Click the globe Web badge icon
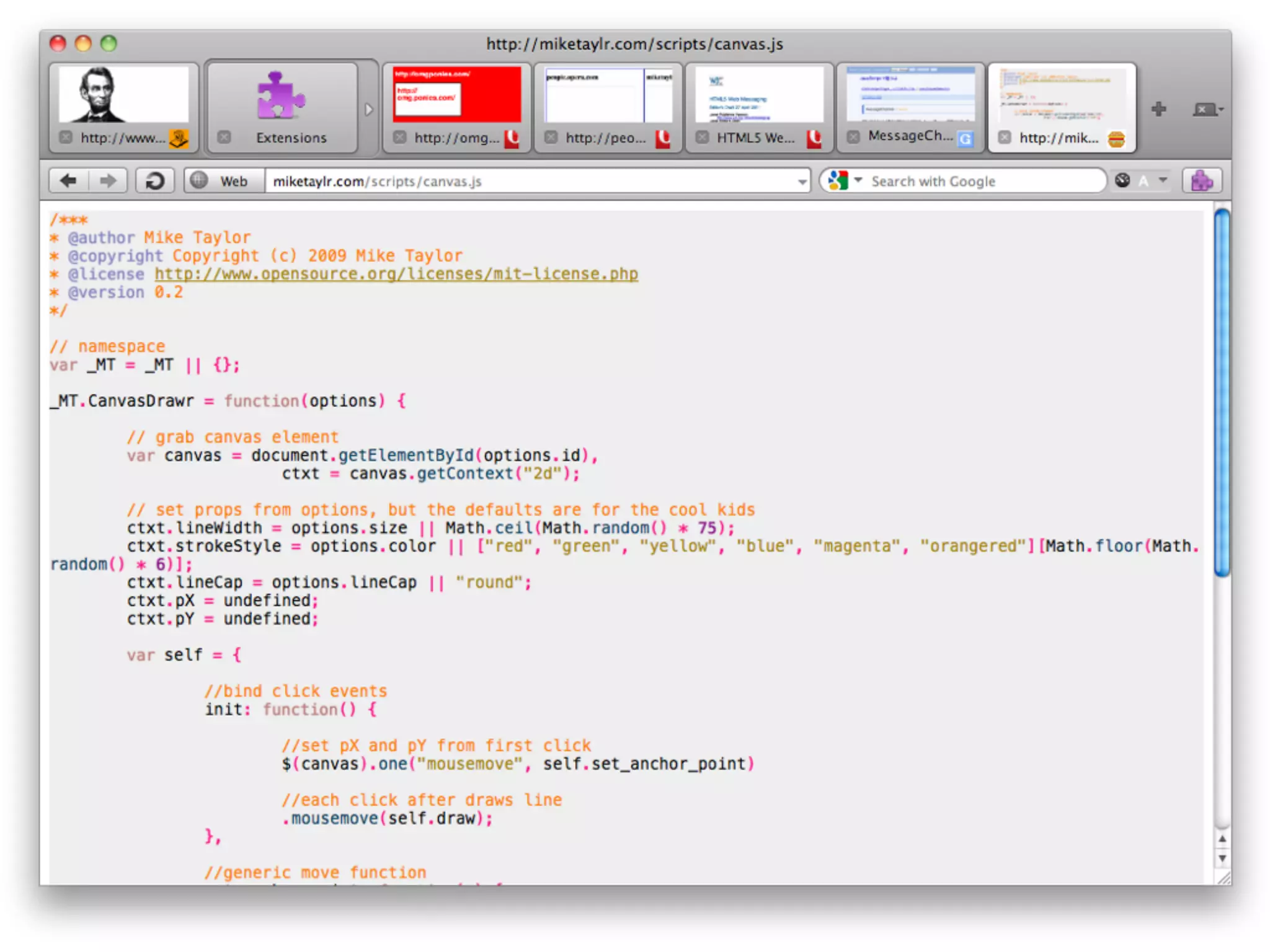This screenshot has width=1270, height=952. coord(199,180)
